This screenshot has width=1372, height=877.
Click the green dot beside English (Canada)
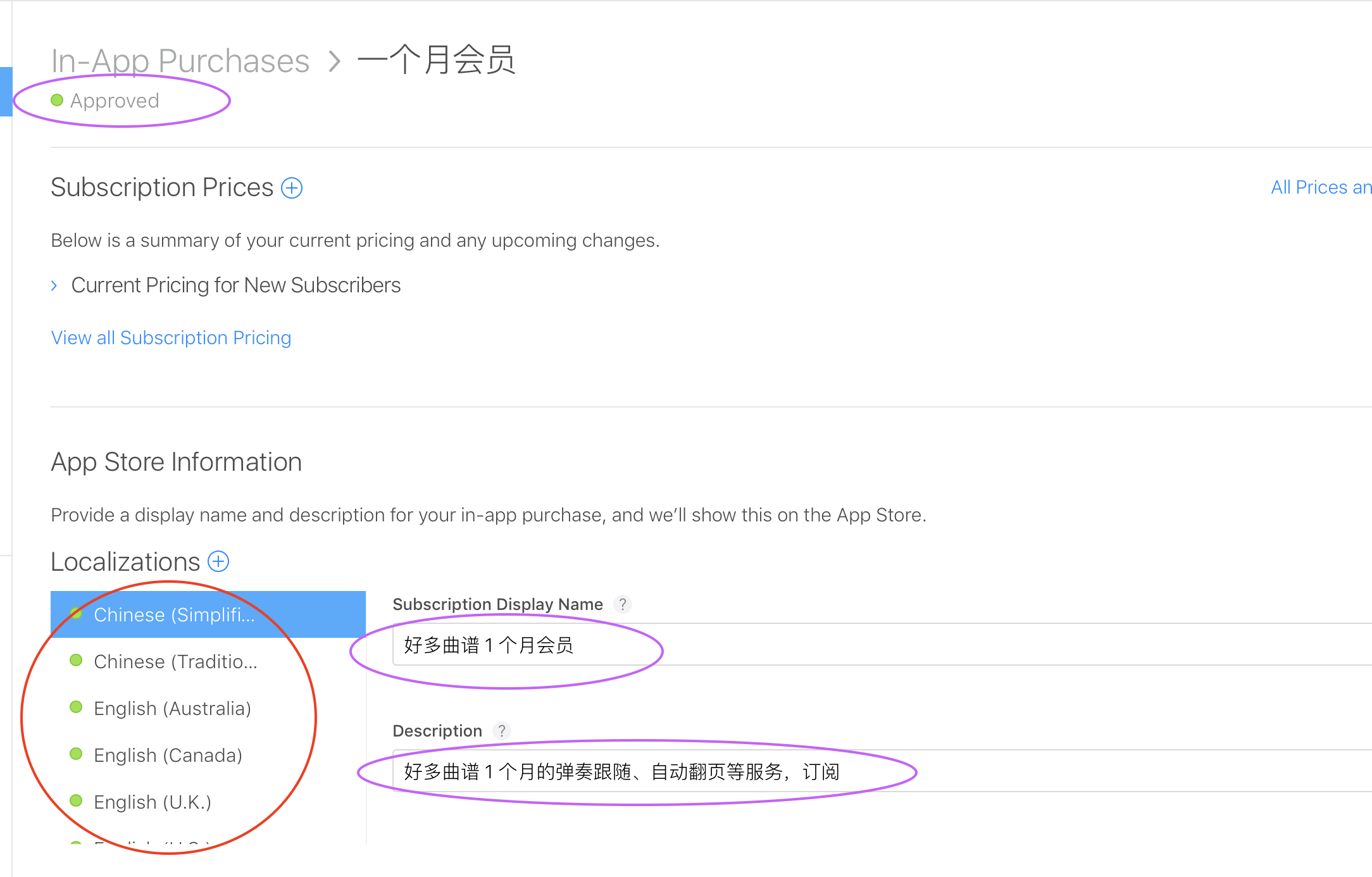tap(76, 754)
